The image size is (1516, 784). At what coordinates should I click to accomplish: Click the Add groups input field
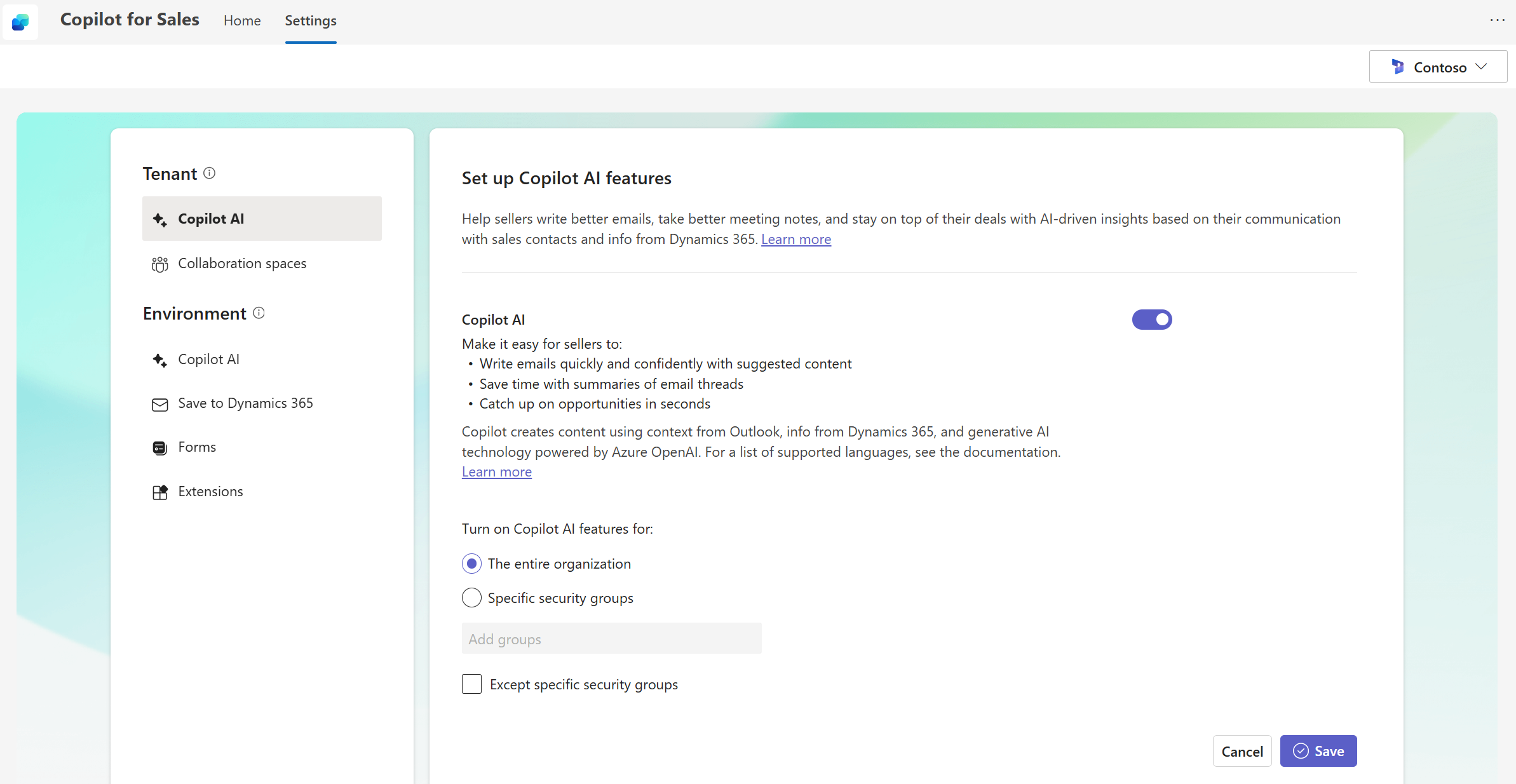click(x=611, y=638)
